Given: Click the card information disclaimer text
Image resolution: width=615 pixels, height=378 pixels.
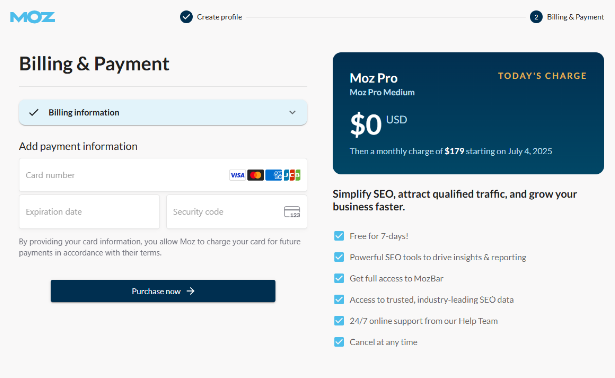Looking at the screenshot, I should 160,247.
